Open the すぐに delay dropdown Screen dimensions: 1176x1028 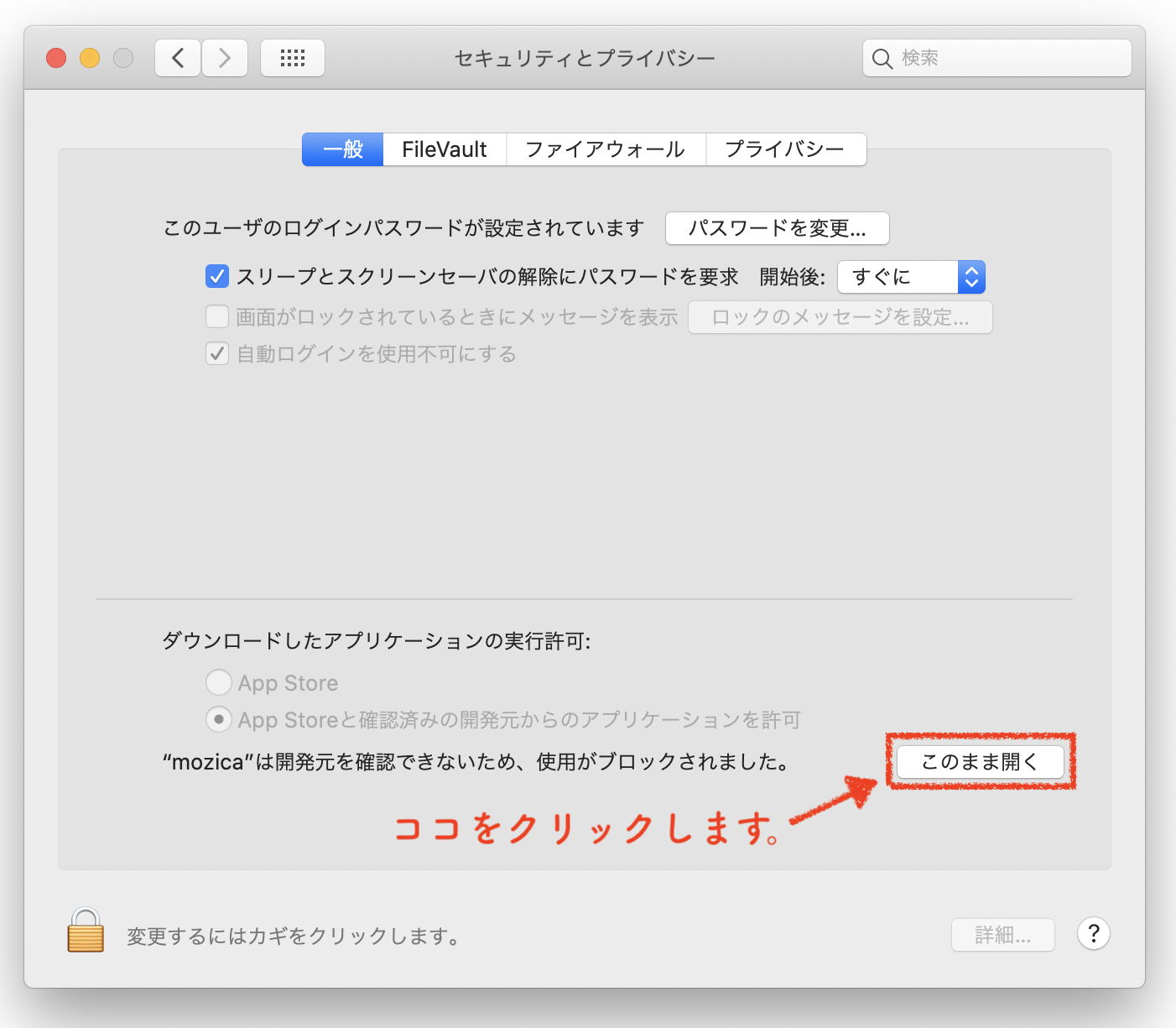coord(911,277)
